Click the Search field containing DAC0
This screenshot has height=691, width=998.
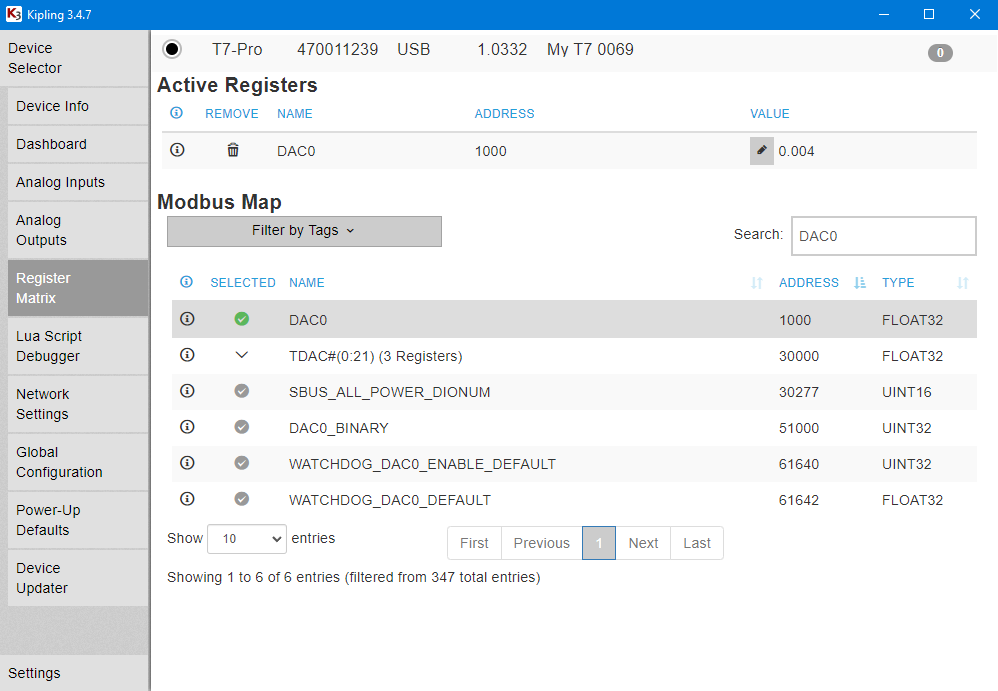pos(883,236)
